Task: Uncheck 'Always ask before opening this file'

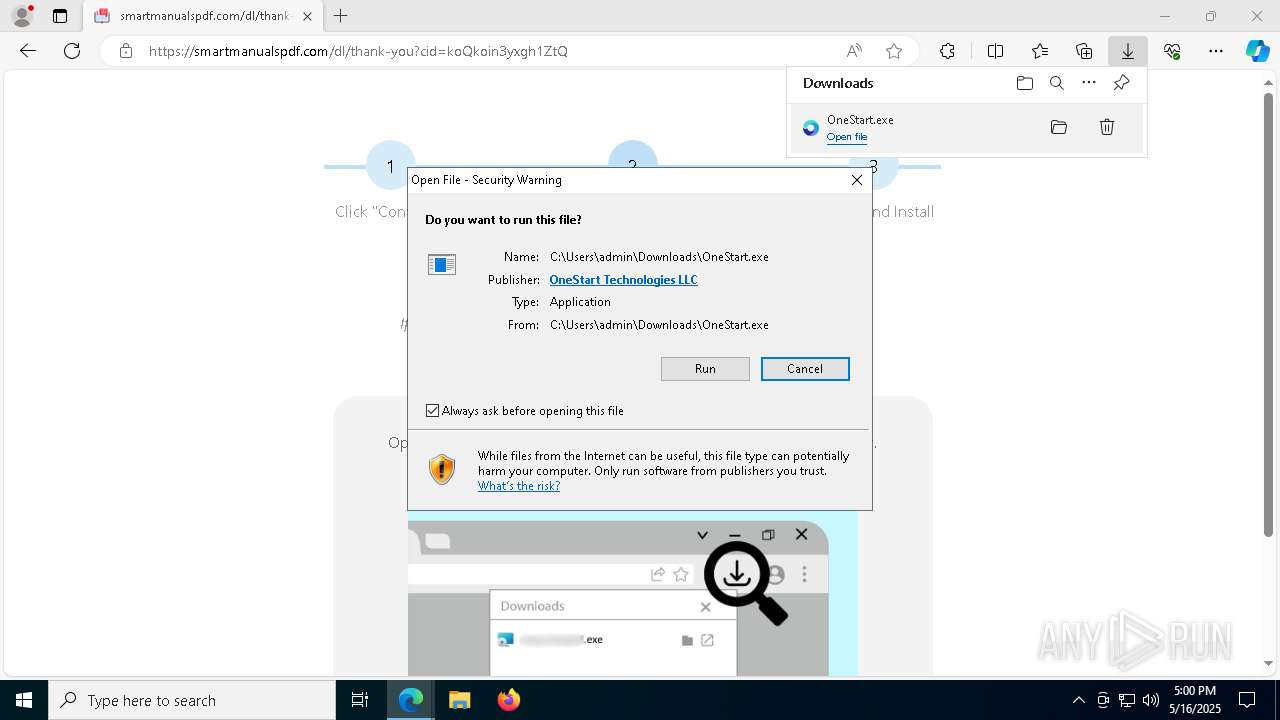Action: pyautogui.click(x=432, y=411)
